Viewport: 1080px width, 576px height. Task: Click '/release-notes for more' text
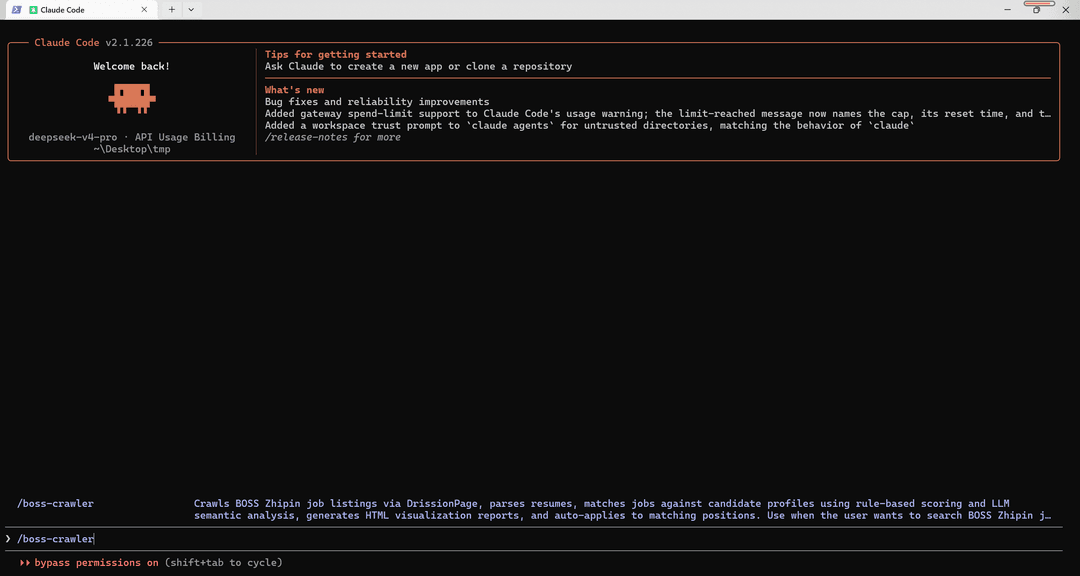click(x=333, y=137)
